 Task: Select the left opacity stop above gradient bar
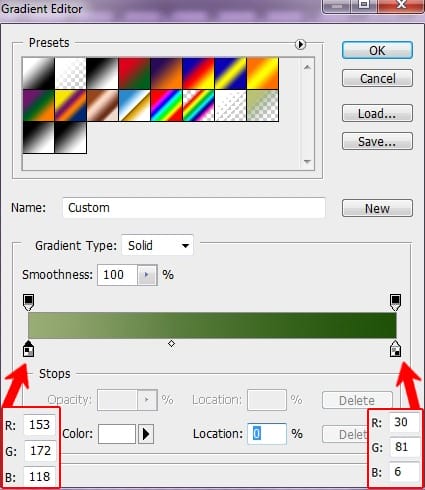[29, 302]
